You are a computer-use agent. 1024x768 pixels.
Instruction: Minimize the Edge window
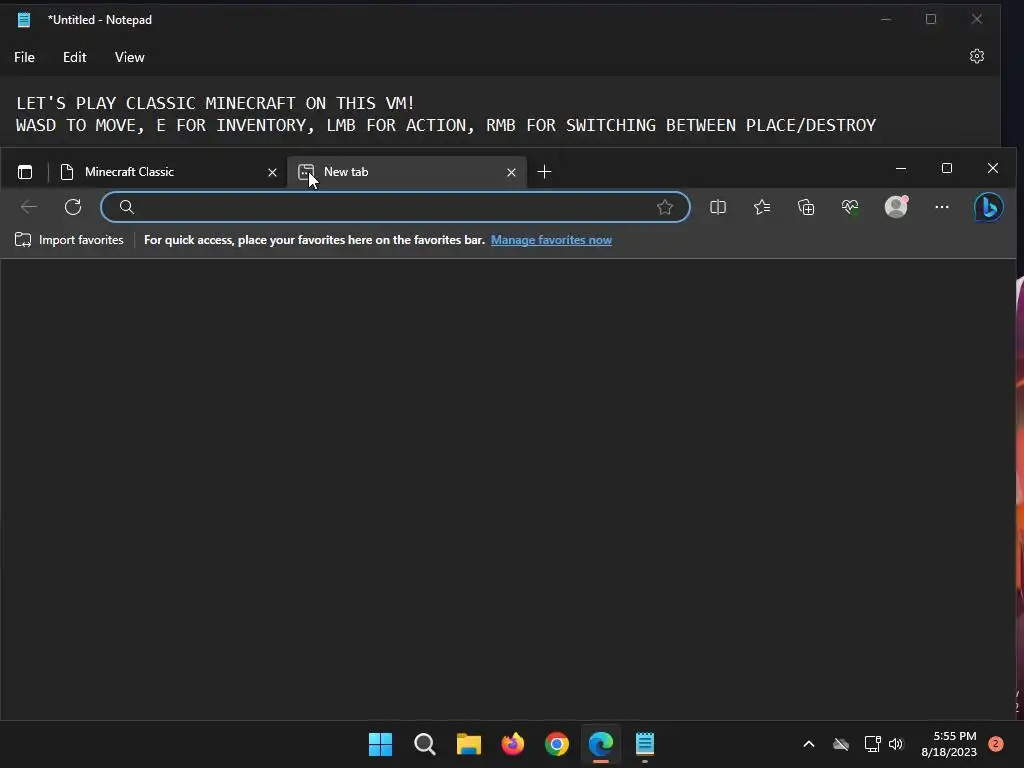[901, 168]
